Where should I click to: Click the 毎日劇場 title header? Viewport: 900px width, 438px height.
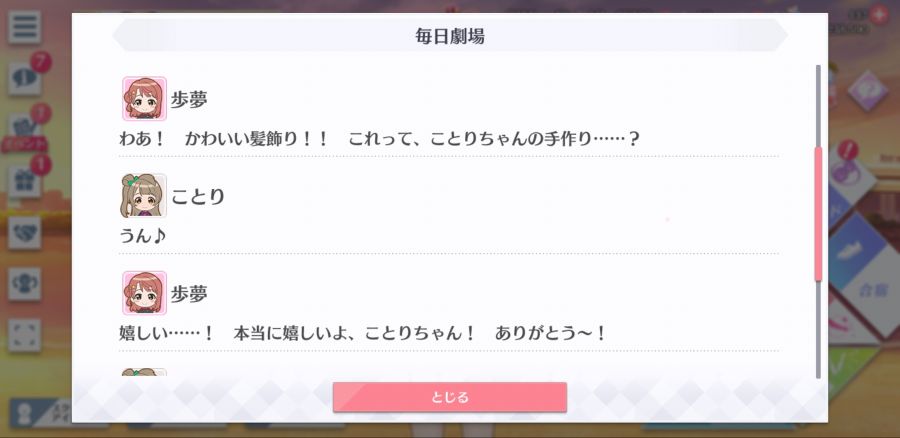click(450, 36)
